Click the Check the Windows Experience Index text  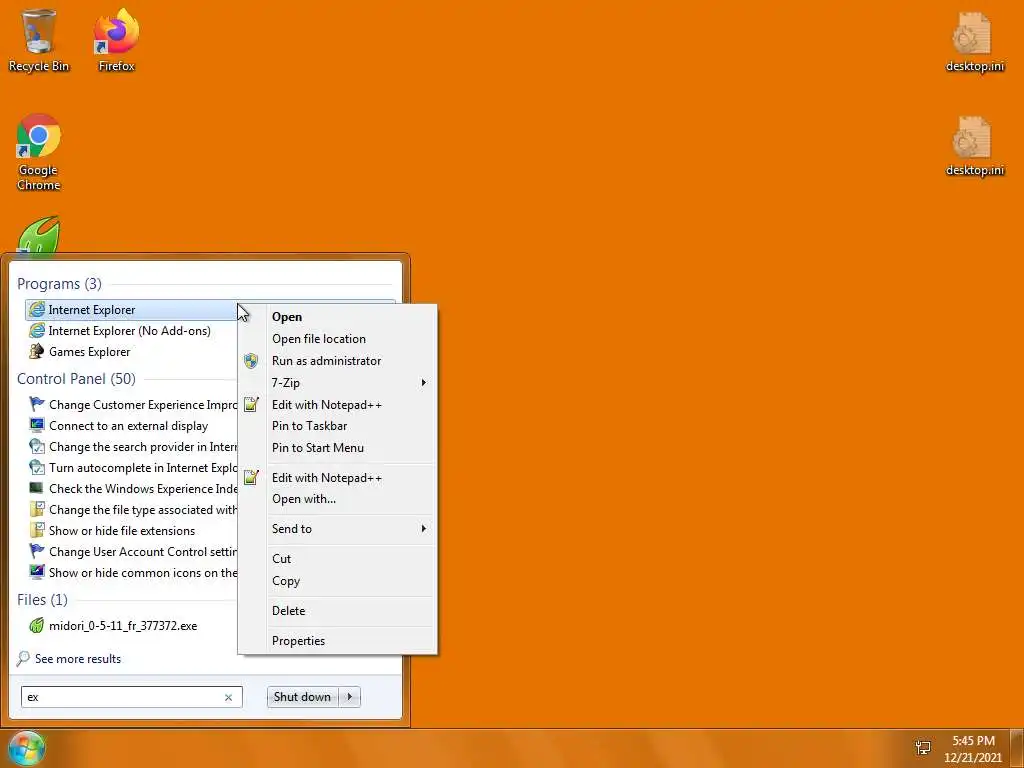point(143,489)
